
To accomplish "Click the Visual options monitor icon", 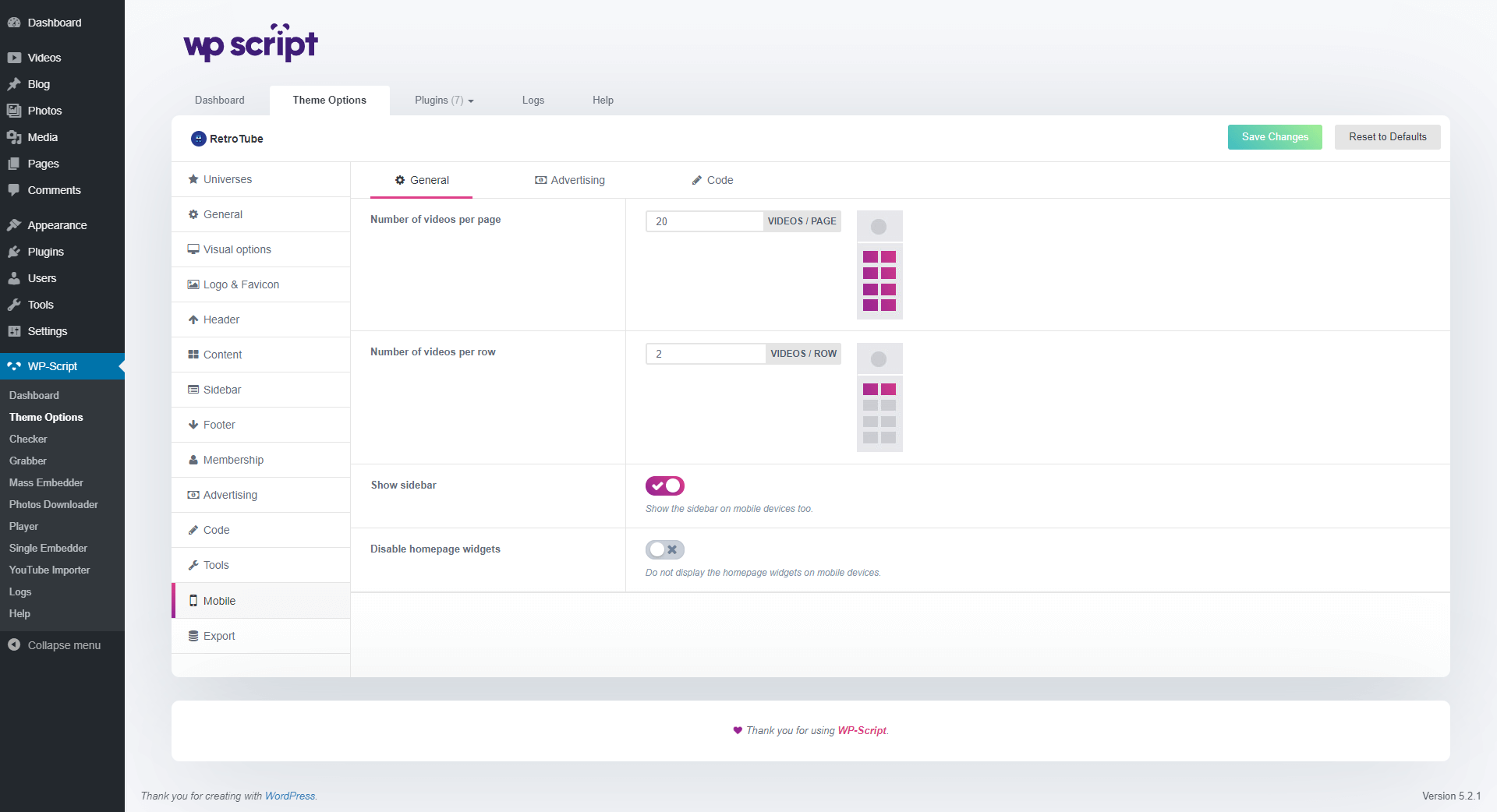I will coord(193,249).
